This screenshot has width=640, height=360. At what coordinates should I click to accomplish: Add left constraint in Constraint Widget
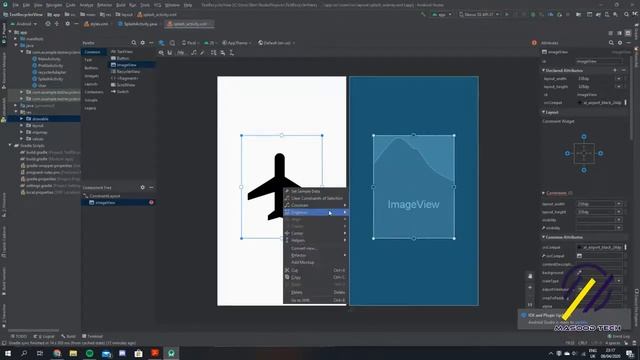(x=567, y=153)
